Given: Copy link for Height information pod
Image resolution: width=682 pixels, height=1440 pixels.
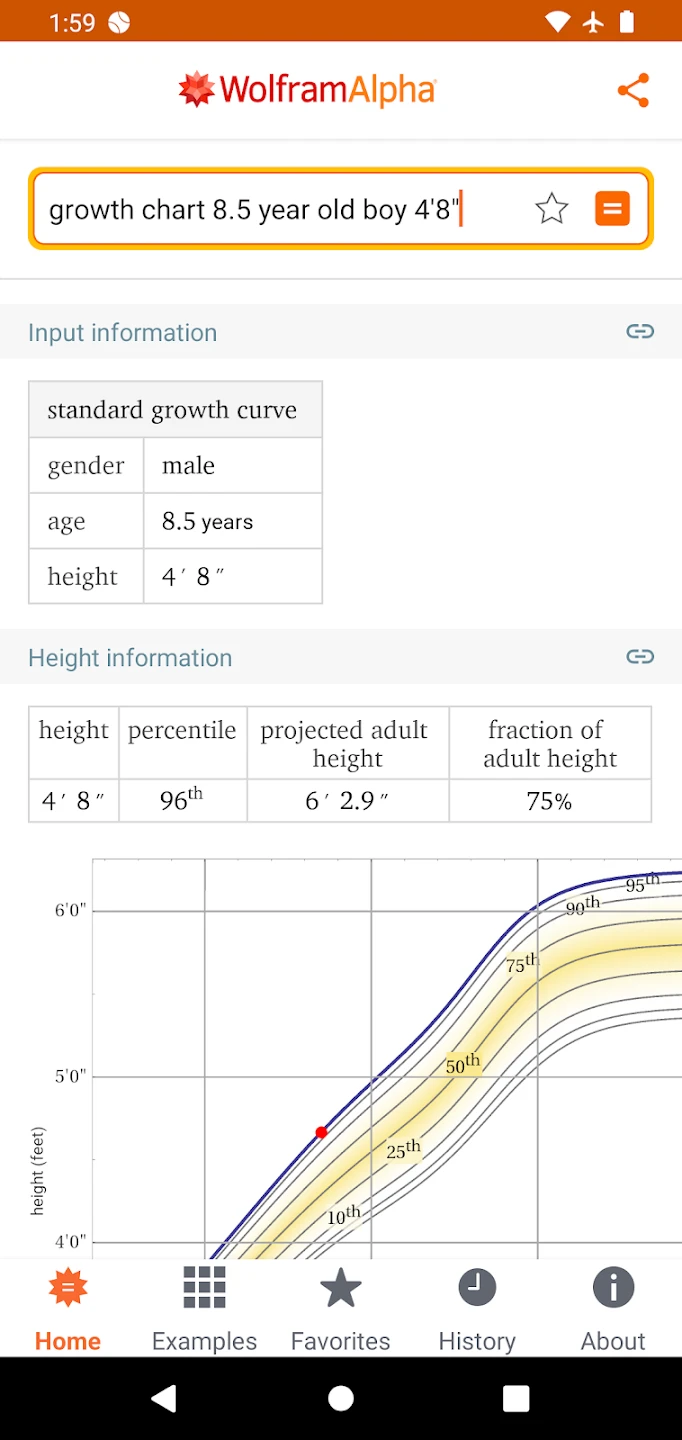Looking at the screenshot, I should [640, 656].
